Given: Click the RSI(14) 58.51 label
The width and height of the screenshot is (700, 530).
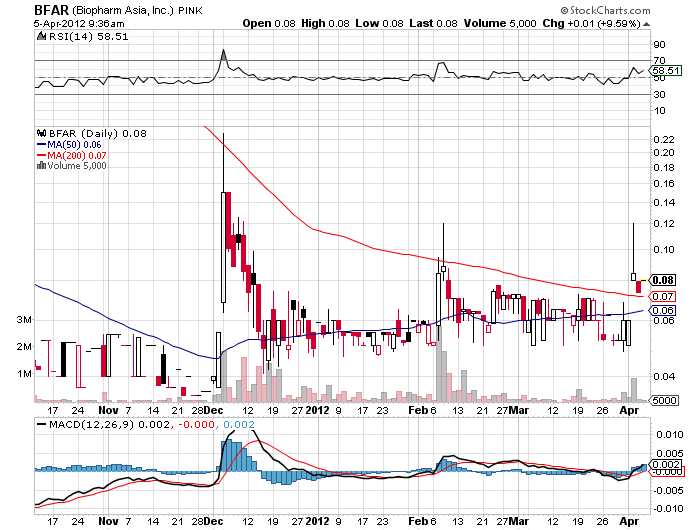Looking at the screenshot, I should point(88,37).
